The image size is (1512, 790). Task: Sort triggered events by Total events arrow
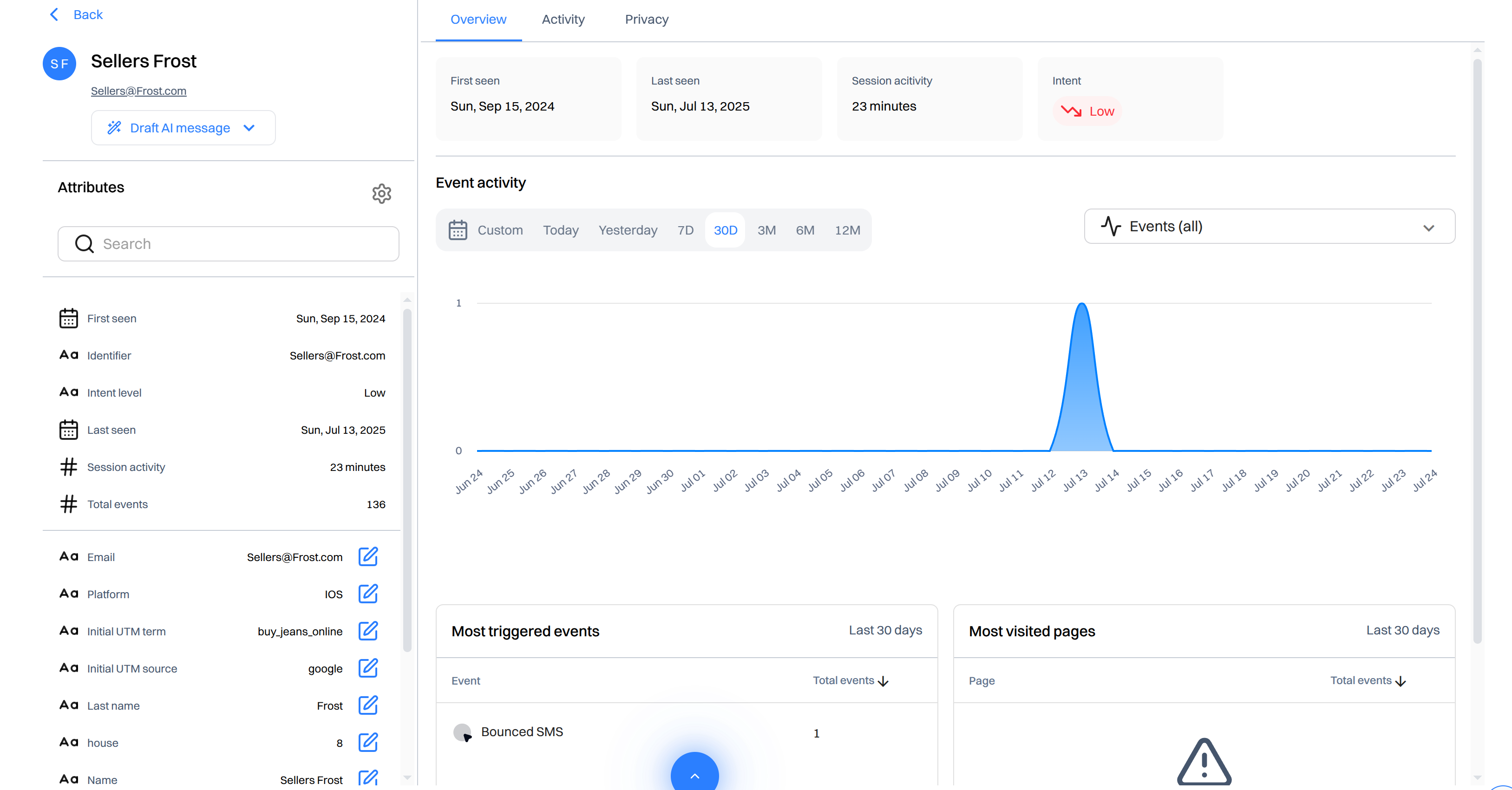(x=884, y=681)
